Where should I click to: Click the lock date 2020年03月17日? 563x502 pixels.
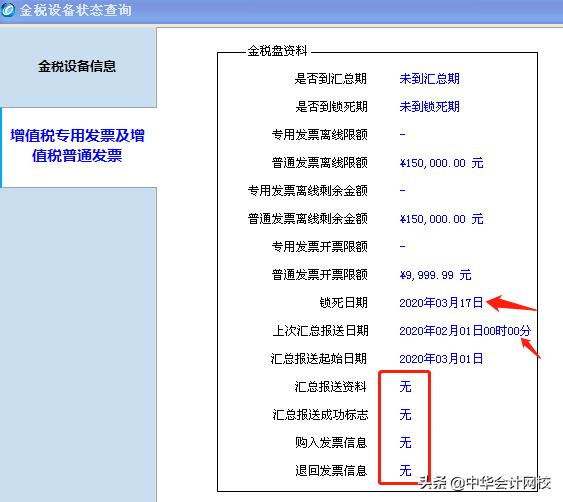coord(441,303)
